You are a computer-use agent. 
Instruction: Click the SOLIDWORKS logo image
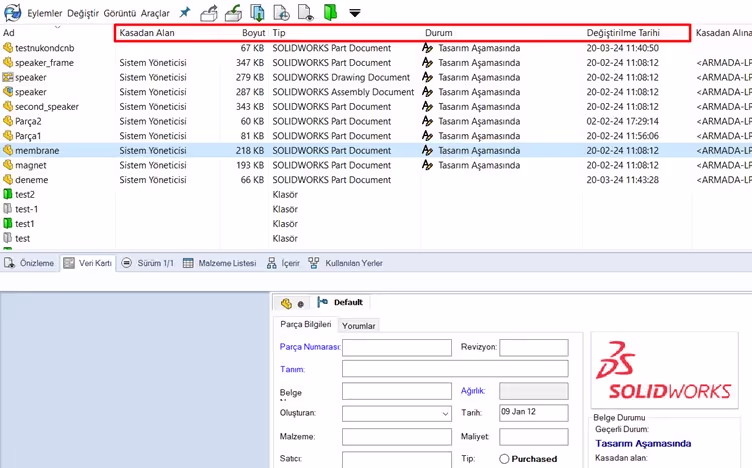coord(664,370)
